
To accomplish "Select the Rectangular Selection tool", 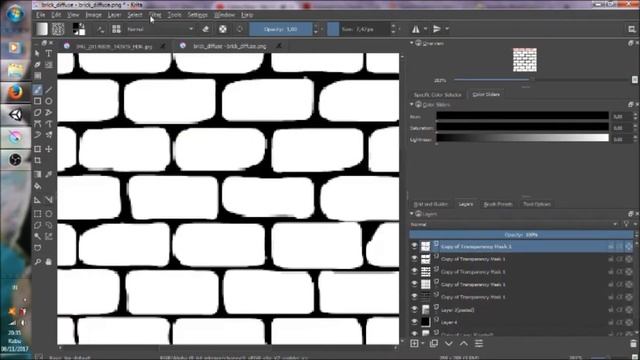I will point(38,213).
